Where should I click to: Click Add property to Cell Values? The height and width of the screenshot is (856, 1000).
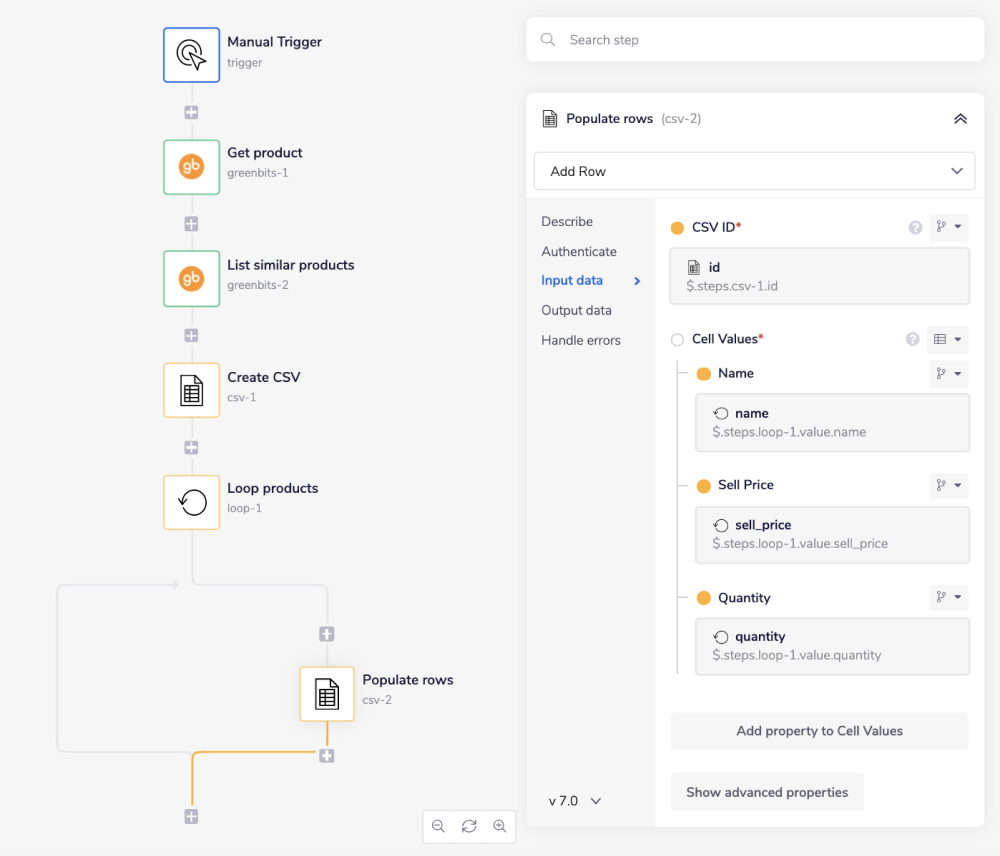[819, 731]
